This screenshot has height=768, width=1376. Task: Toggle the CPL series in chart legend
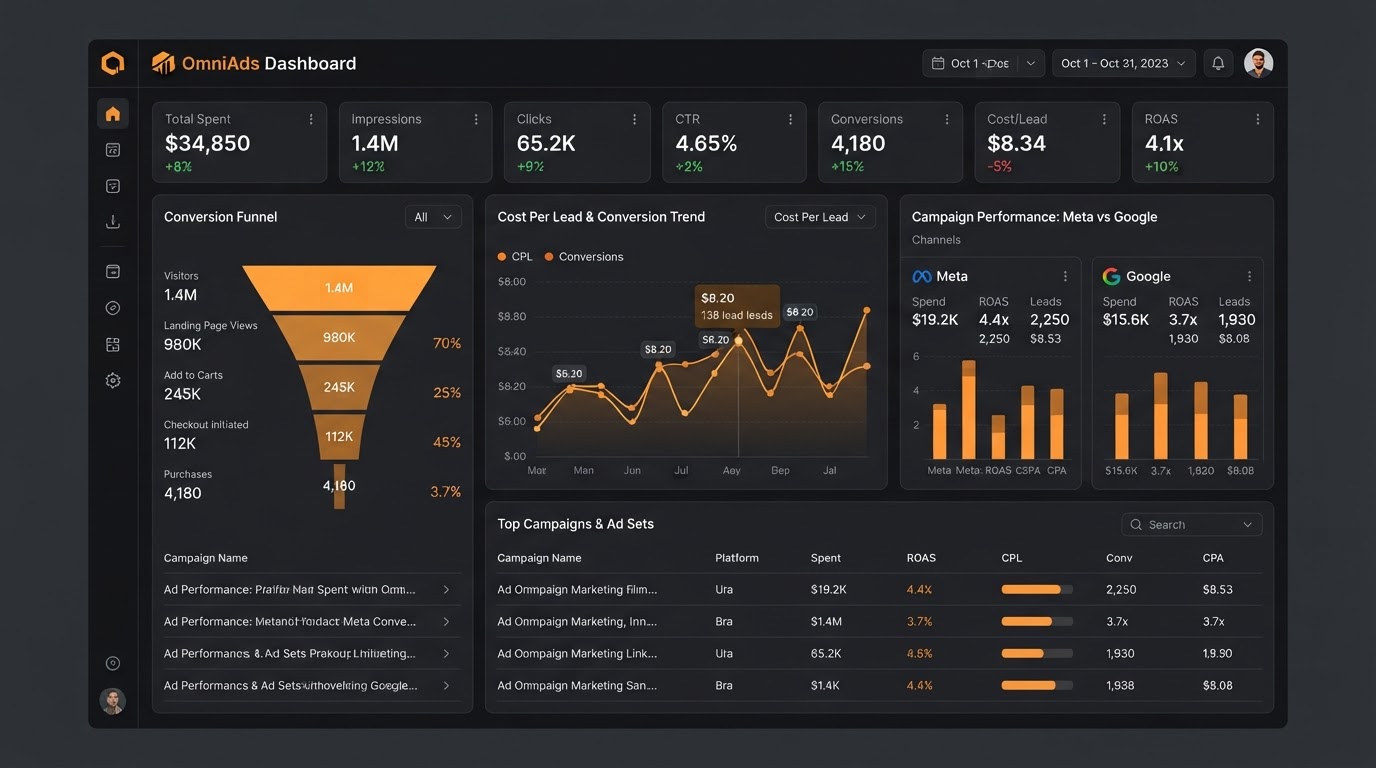point(515,257)
